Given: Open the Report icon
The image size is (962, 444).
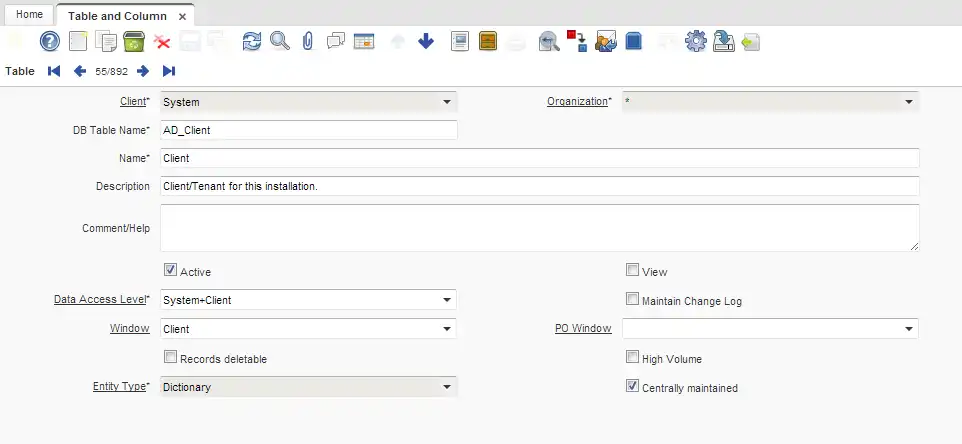Looking at the screenshot, I should point(460,42).
